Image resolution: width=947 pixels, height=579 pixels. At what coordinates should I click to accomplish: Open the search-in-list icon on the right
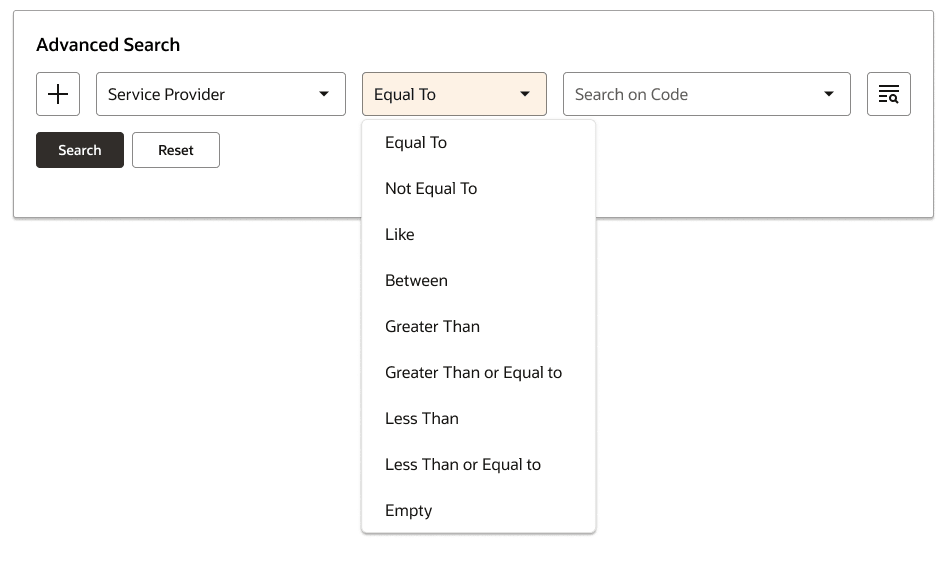(888, 93)
